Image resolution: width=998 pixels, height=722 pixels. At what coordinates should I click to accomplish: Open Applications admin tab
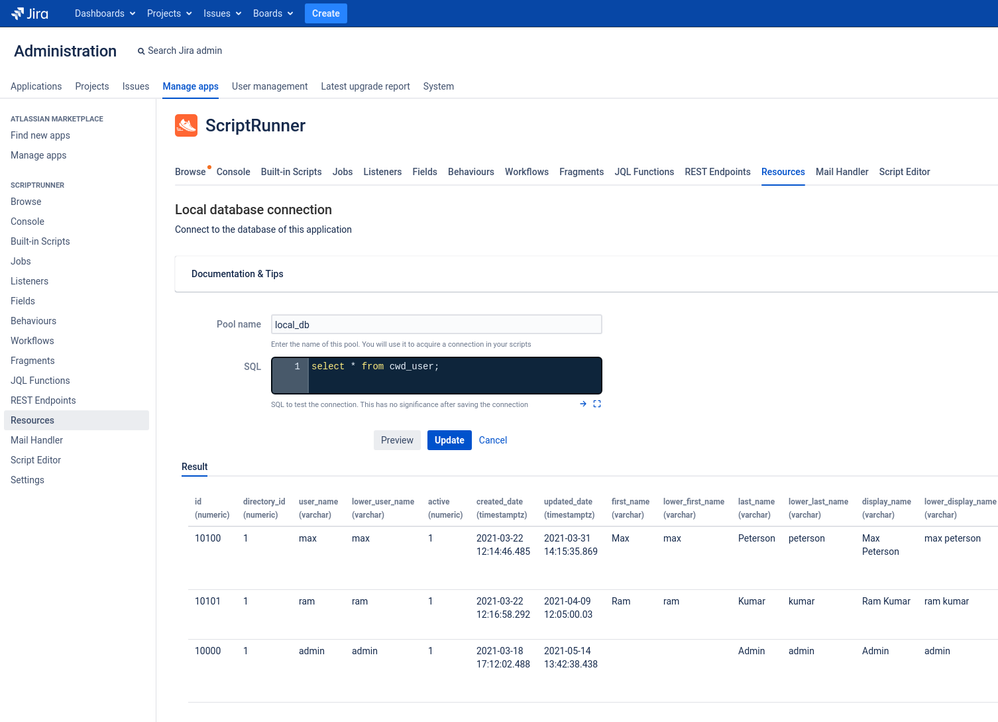tap(36, 86)
